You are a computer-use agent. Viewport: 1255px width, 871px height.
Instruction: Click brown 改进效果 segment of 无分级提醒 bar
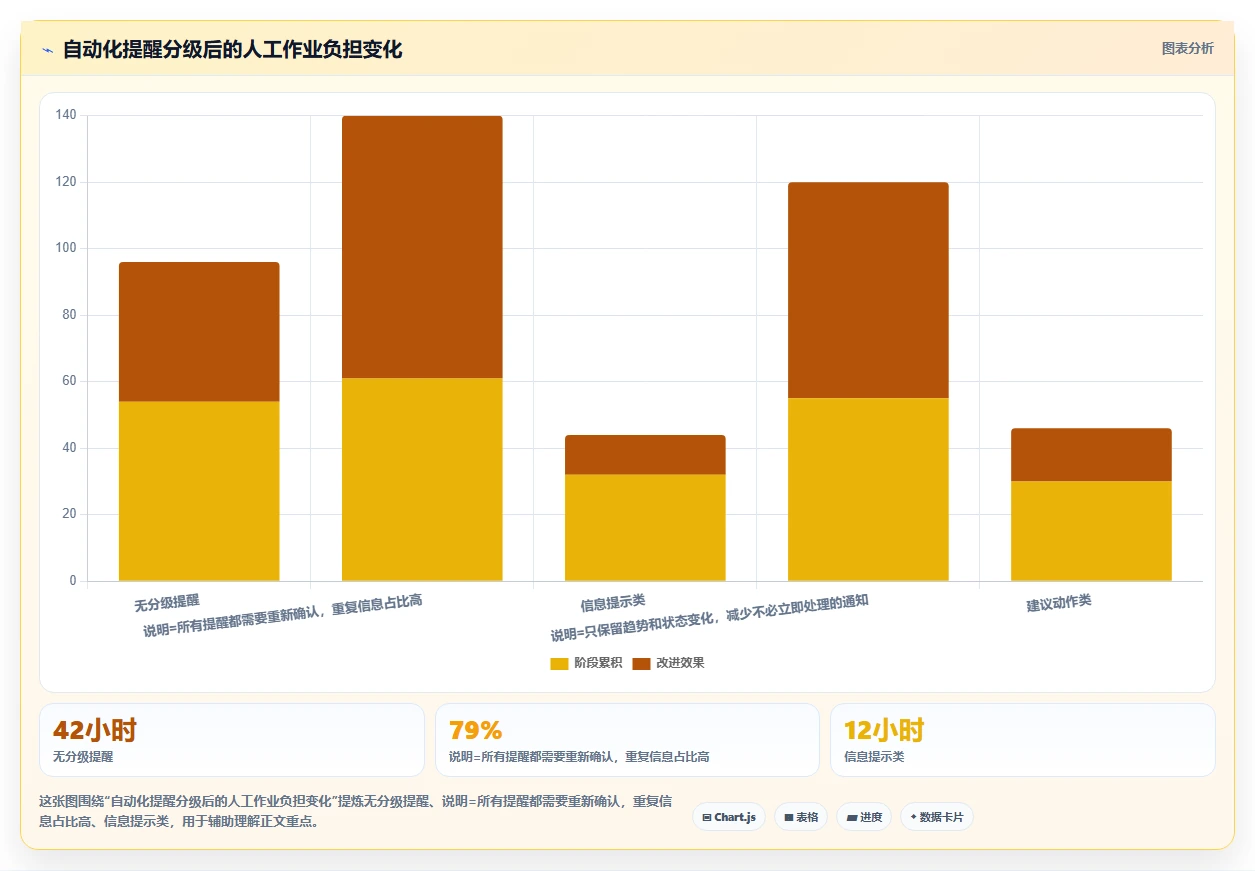tap(199, 332)
